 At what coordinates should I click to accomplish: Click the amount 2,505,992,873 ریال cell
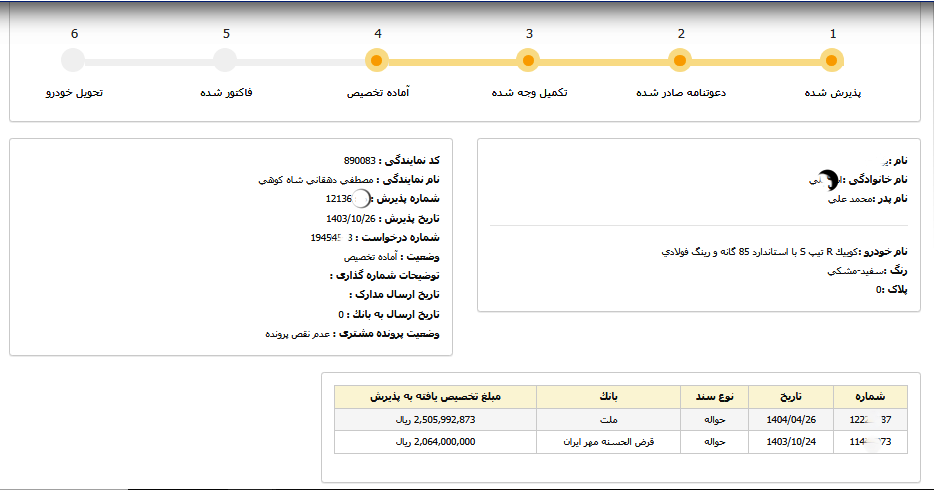(x=435, y=420)
